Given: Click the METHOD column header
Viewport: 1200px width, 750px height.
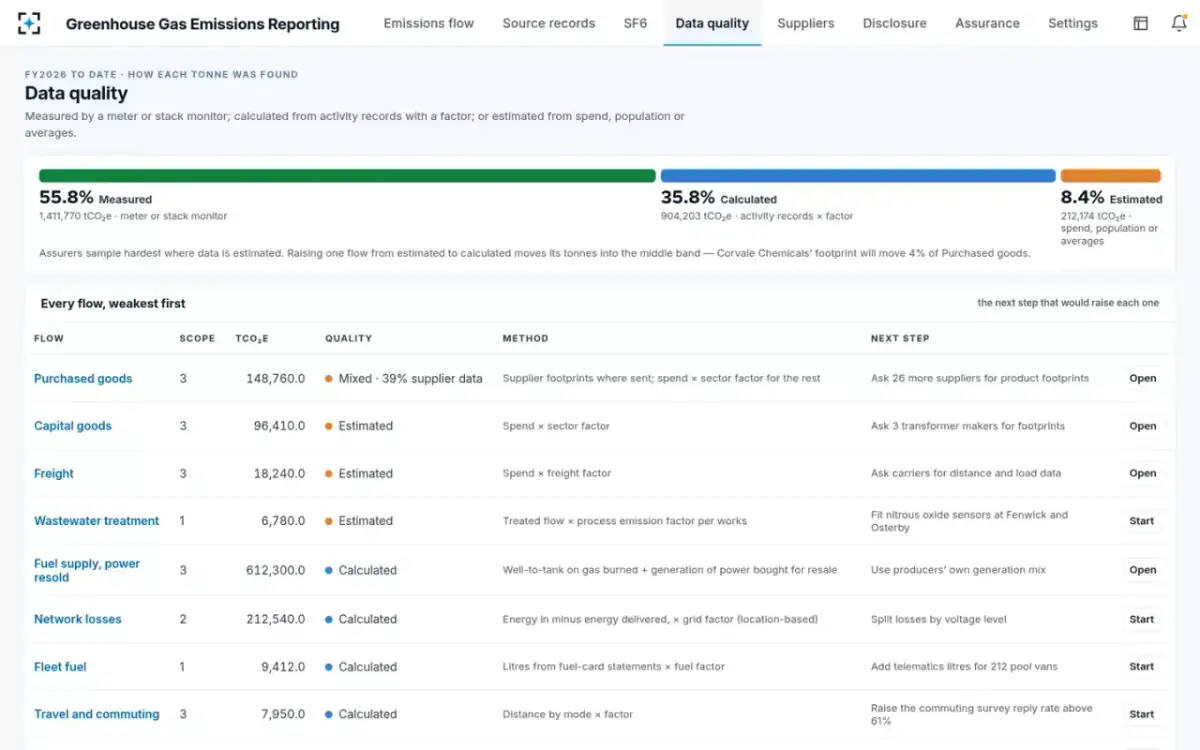Looking at the screenshot, I should (x=525, y=339).
